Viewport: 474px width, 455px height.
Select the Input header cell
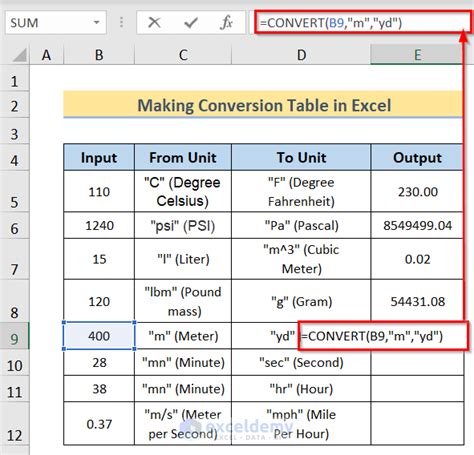pos(99,157)
